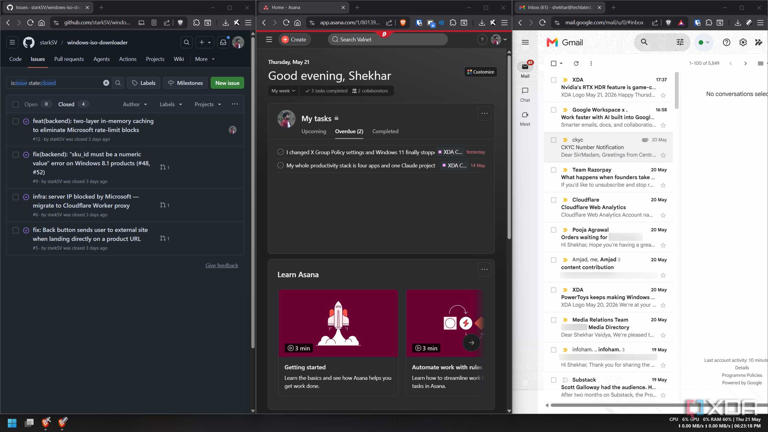Viewport: 768px width, 432px height.
Task: Open Task View on taskbar
Action: [29, 422]
